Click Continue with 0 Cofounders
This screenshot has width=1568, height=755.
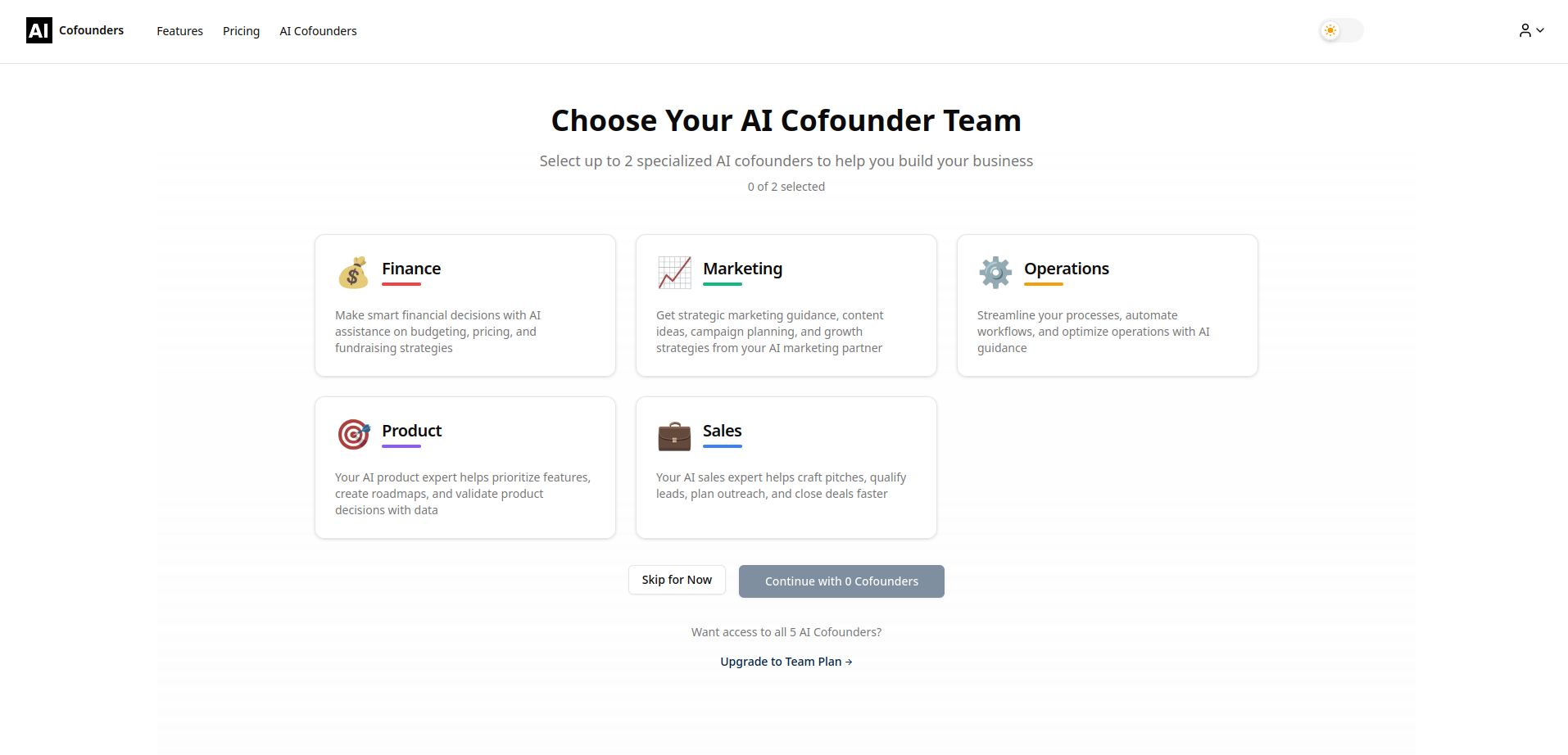pos(841,581)
